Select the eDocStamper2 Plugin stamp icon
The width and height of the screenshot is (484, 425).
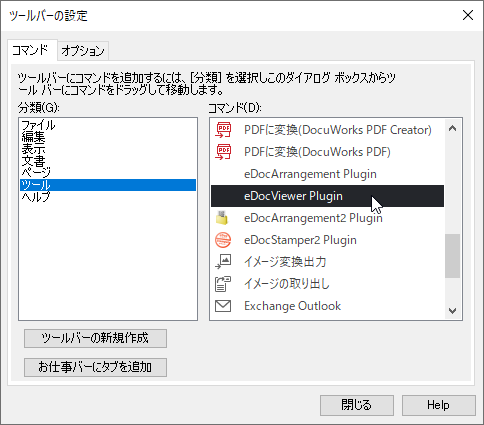click(223, 240)
